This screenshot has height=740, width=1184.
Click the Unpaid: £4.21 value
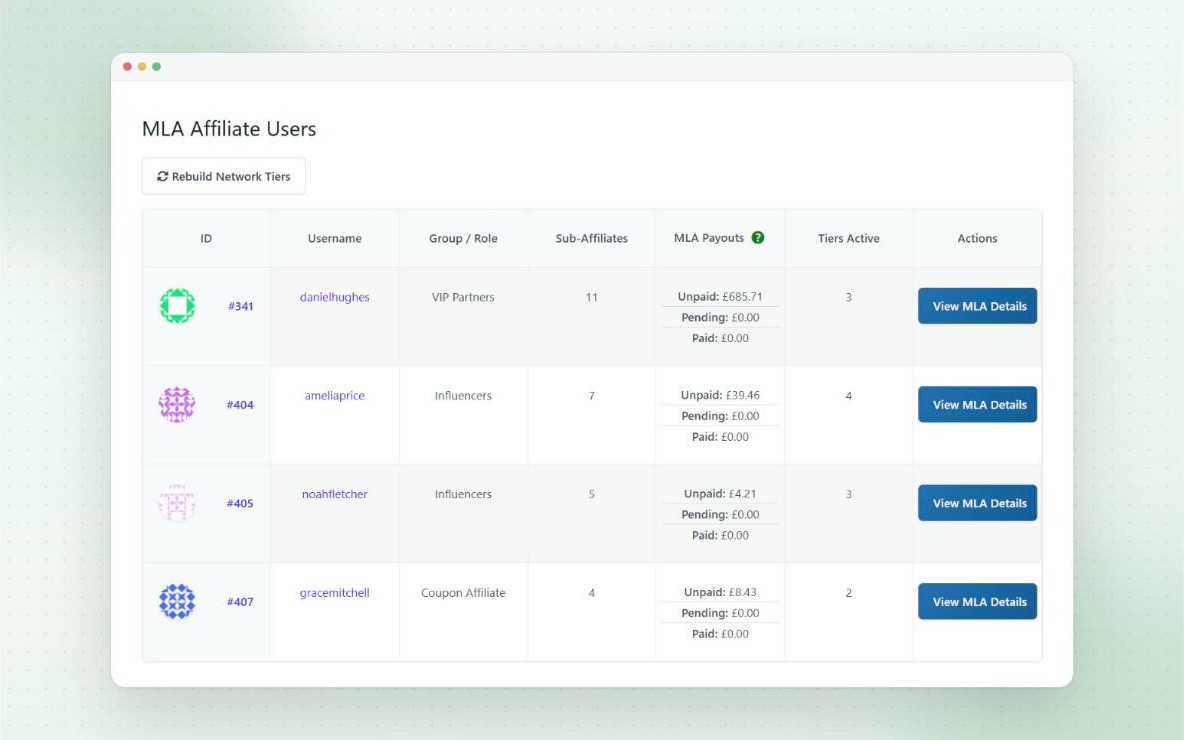[720, 494]
